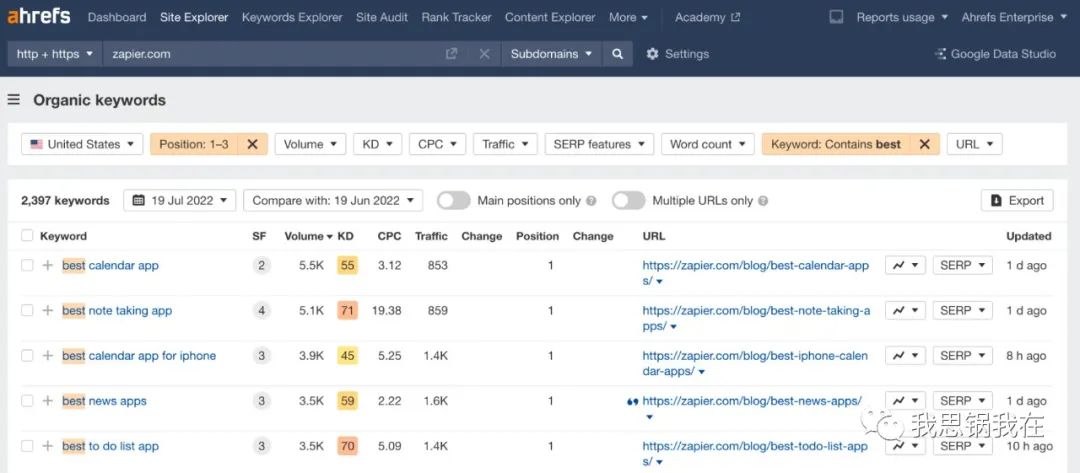Image resolution: width=1080 pixels, height=473 pixels.
Task: Open the Volume filter dropdown
Action: pyautogui.click(x=310, y=144)
